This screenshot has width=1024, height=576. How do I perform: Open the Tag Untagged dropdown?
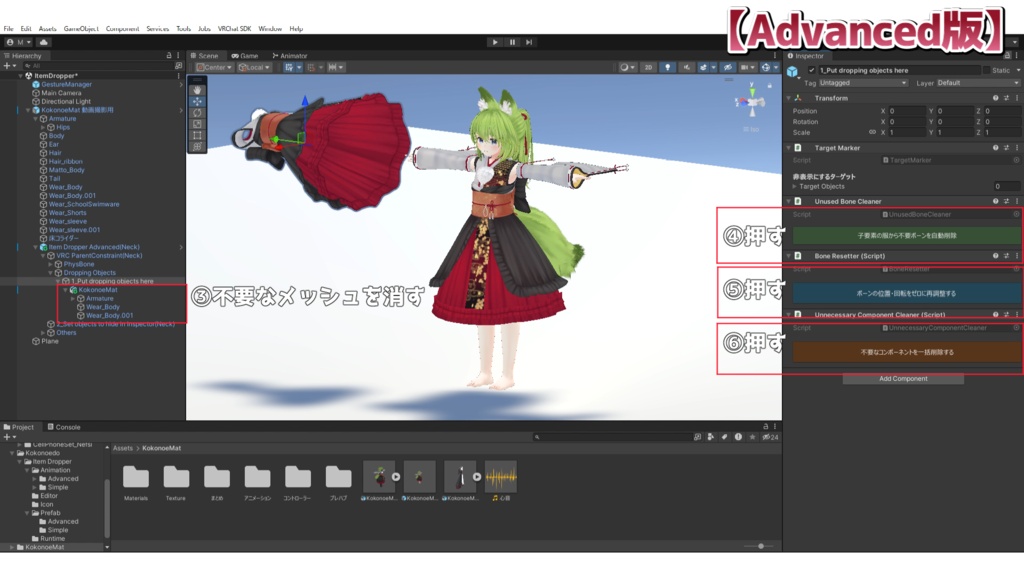863,83
